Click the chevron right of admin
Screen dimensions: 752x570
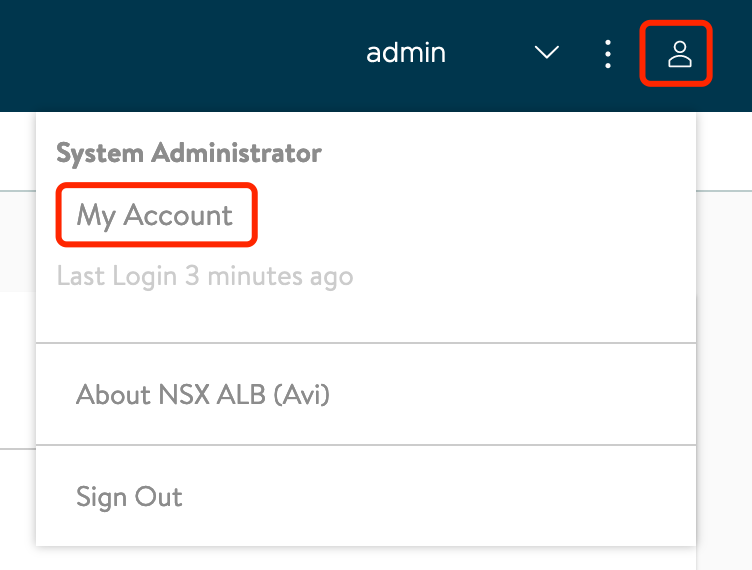pyautogui.click(x=547, y=52)
